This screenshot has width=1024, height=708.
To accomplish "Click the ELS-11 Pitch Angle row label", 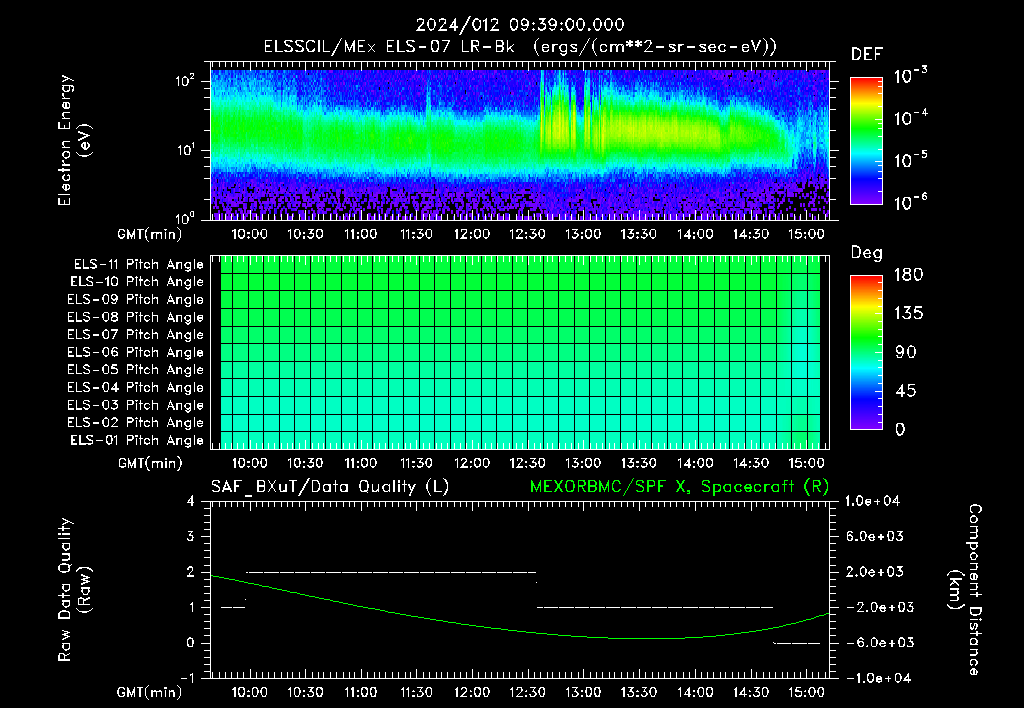I will 138,265.
